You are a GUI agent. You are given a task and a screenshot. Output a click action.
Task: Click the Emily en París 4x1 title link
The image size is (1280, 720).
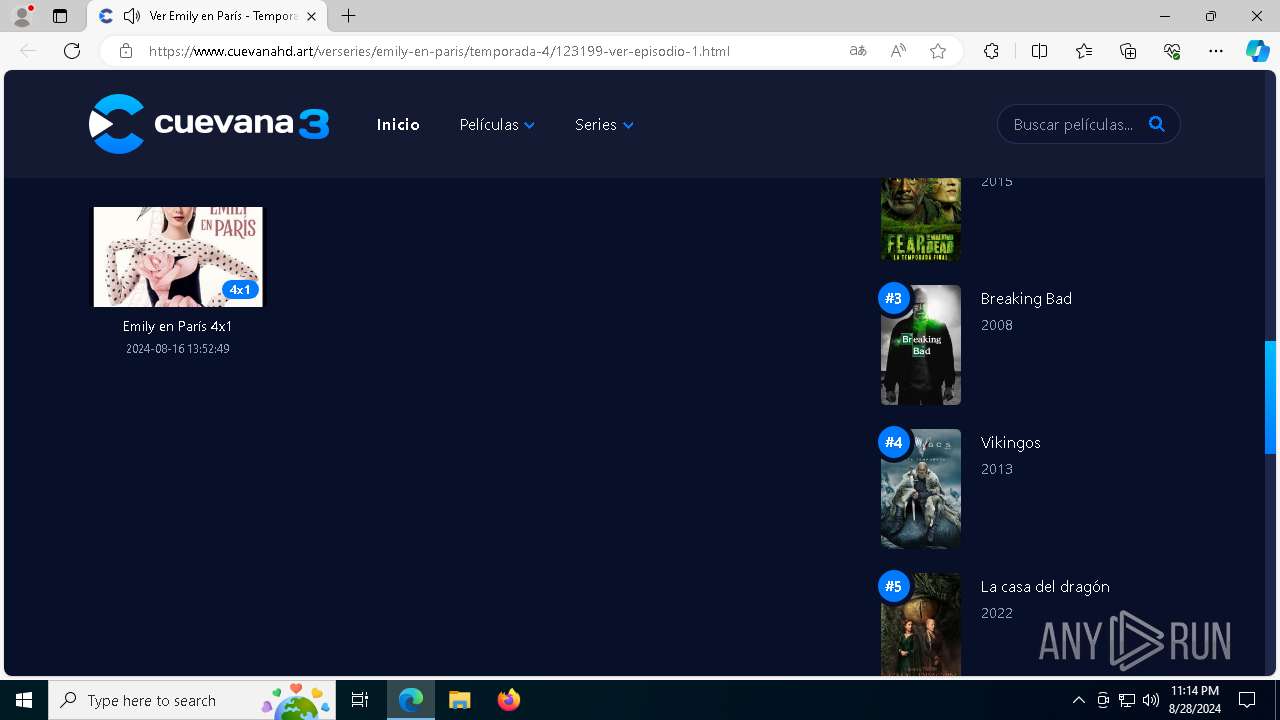pyautogui.click(x=178, y=326)
